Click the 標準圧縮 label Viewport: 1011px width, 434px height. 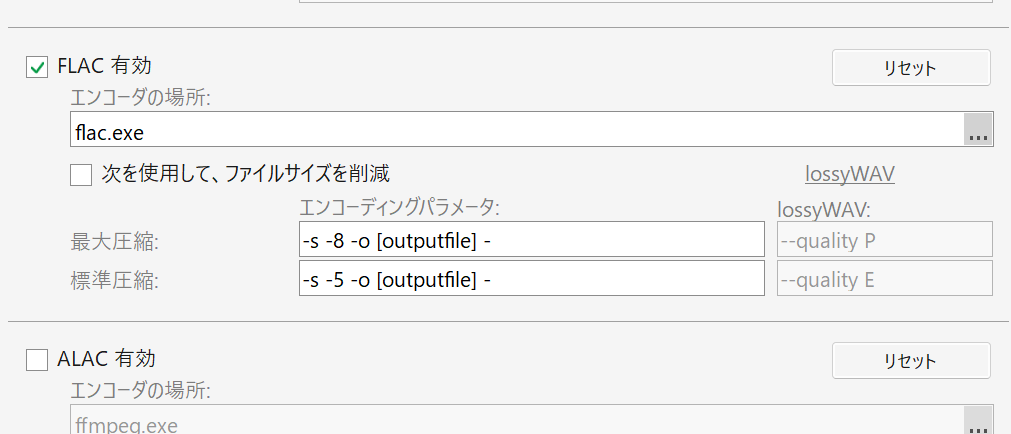point(109,280)
